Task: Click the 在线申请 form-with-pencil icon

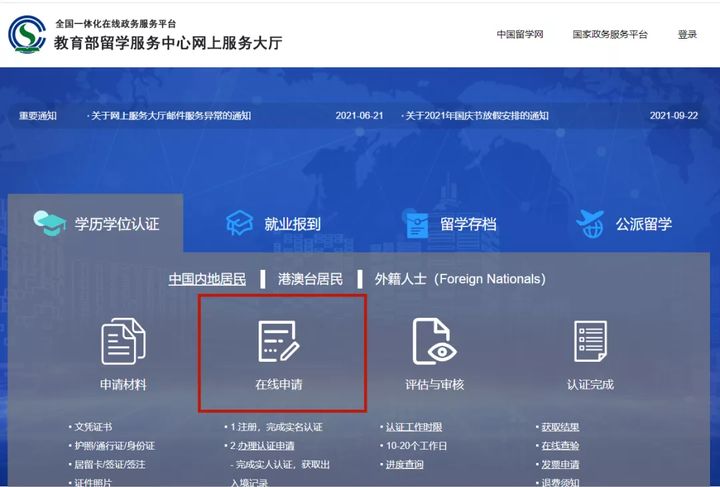Action: point(279,341)
